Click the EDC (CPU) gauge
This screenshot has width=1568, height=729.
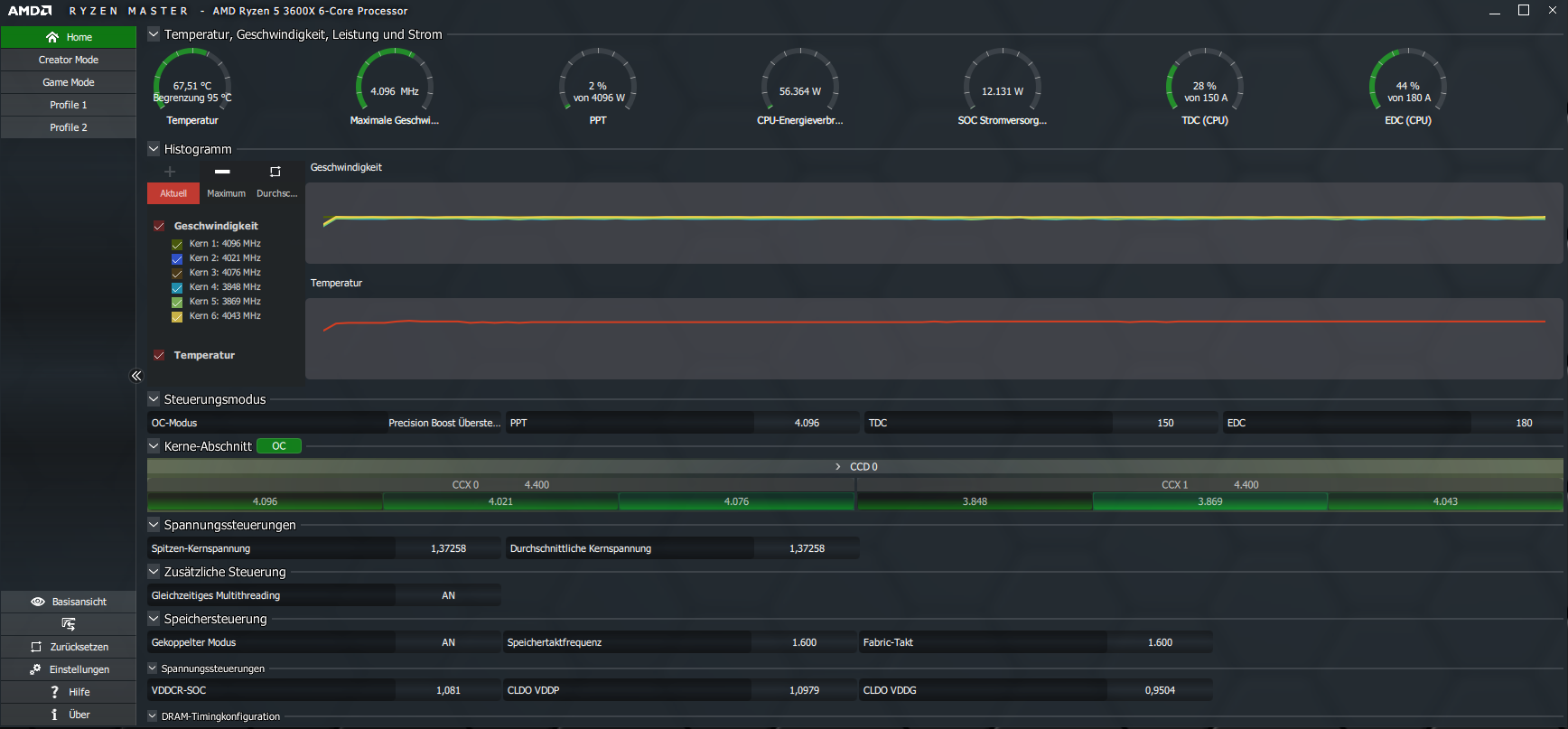click(x=1408, y=87)
